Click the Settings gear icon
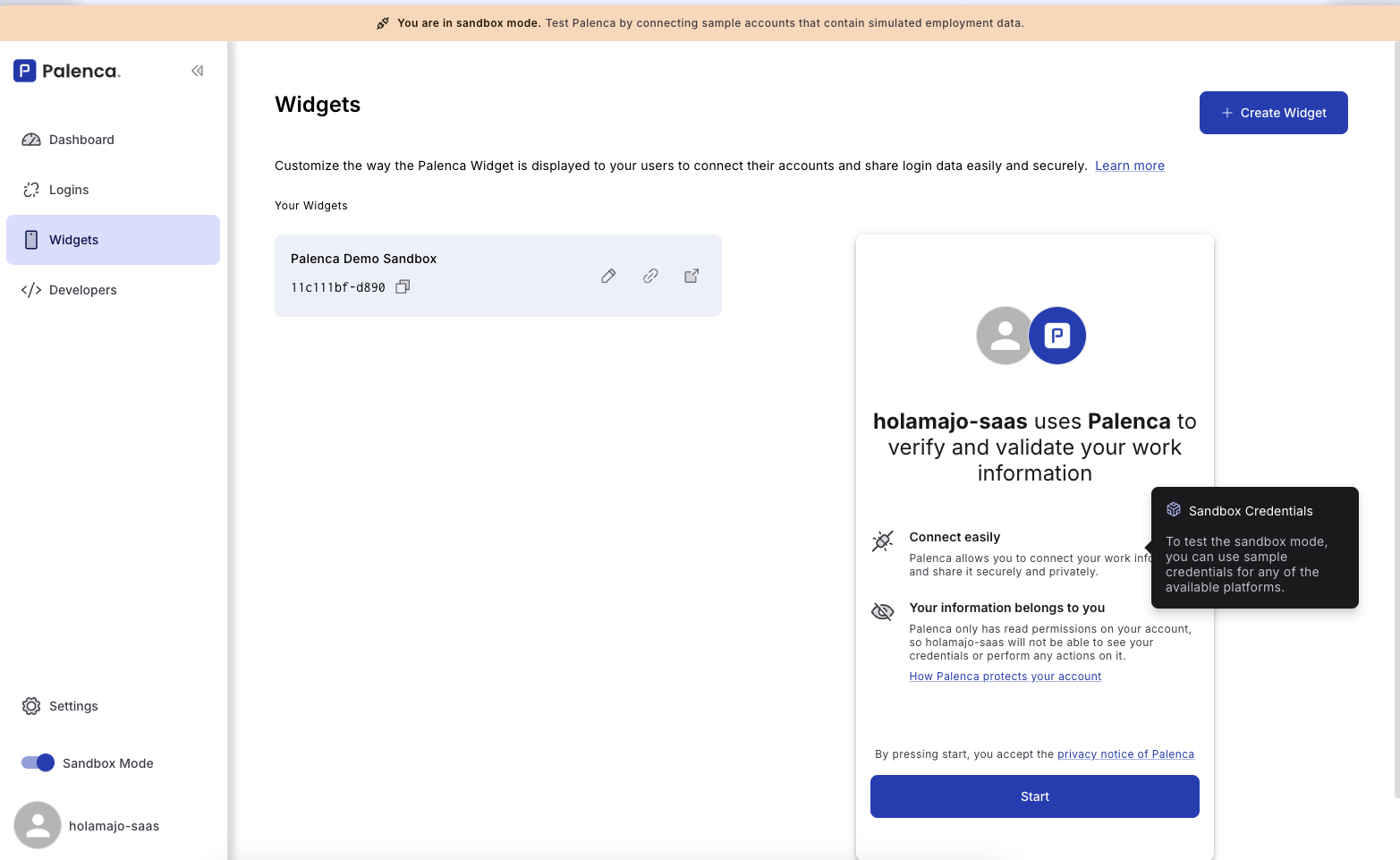 pyautogui.click(x=31, y=706)
